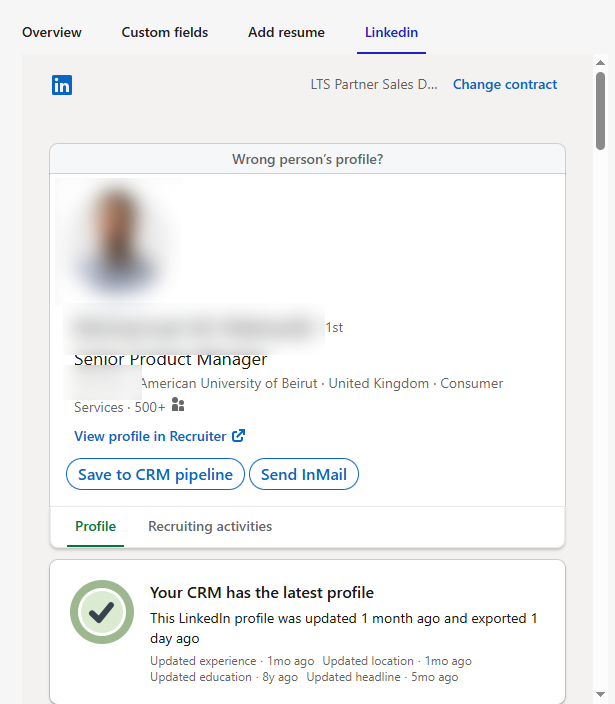Screen dimensions: 615x704
Task: Click Save to CRM pipeline button
Action: (x=155, y=474)
